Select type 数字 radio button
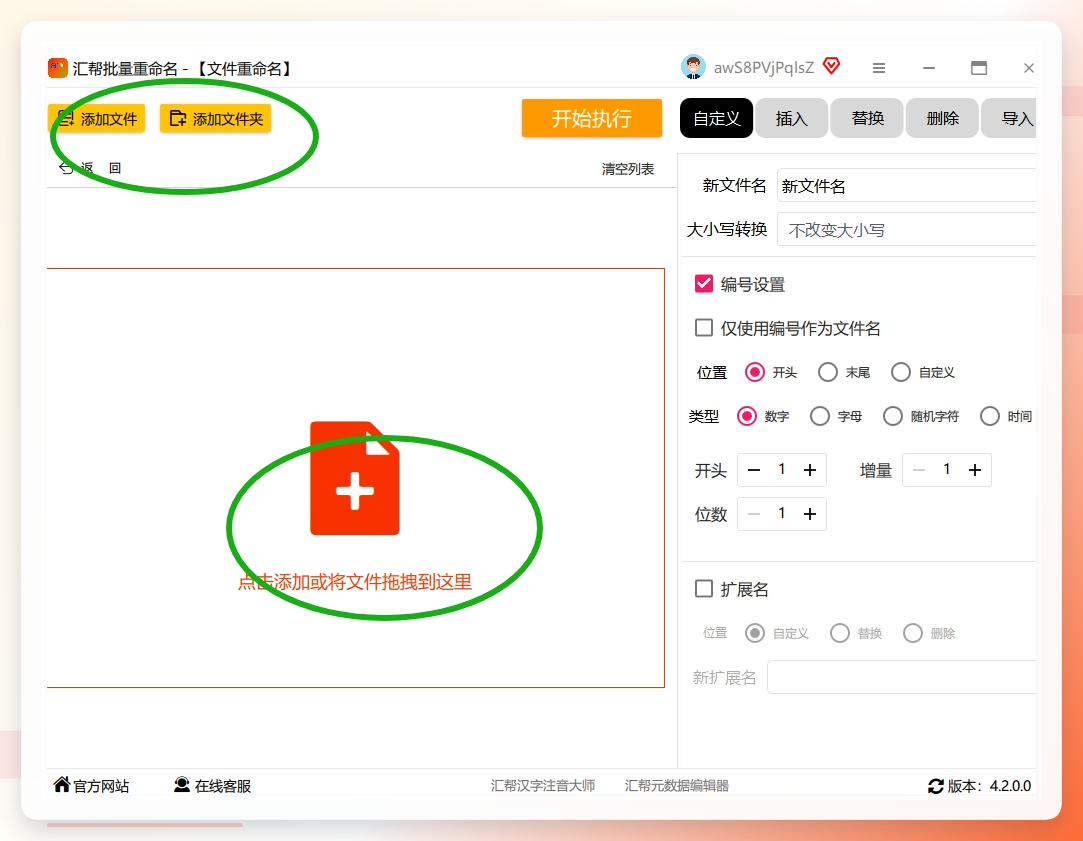Viewport: 1083px width, 841px height. tap(747, 416)
